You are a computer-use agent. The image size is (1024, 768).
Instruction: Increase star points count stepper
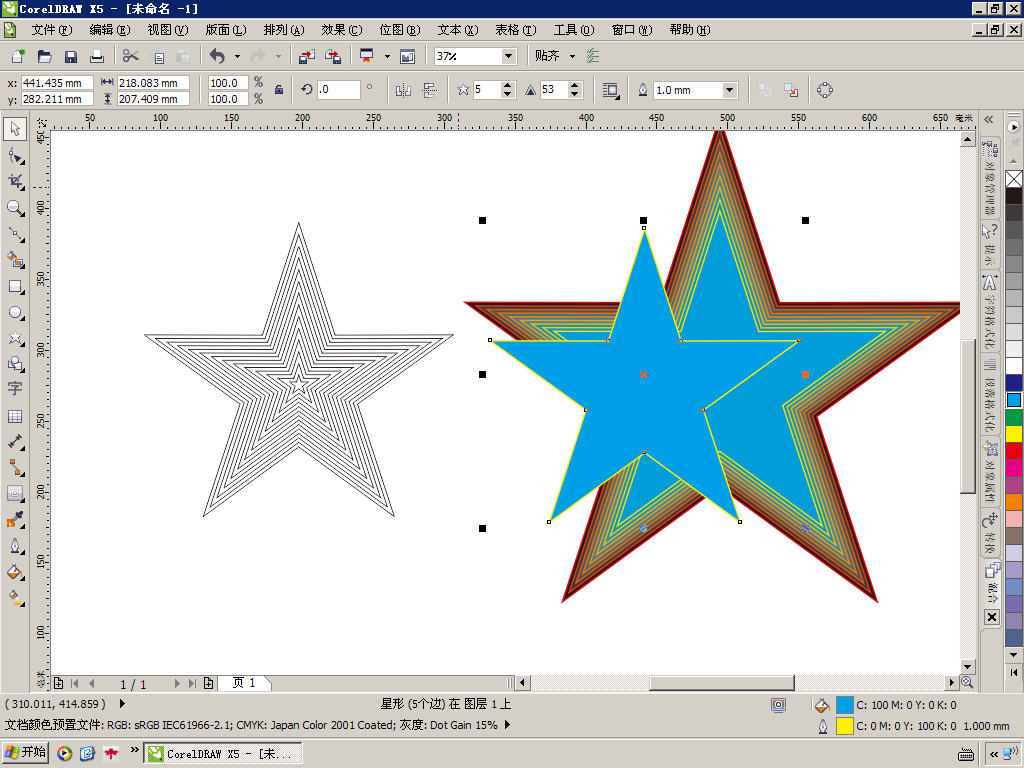point(507,86)
